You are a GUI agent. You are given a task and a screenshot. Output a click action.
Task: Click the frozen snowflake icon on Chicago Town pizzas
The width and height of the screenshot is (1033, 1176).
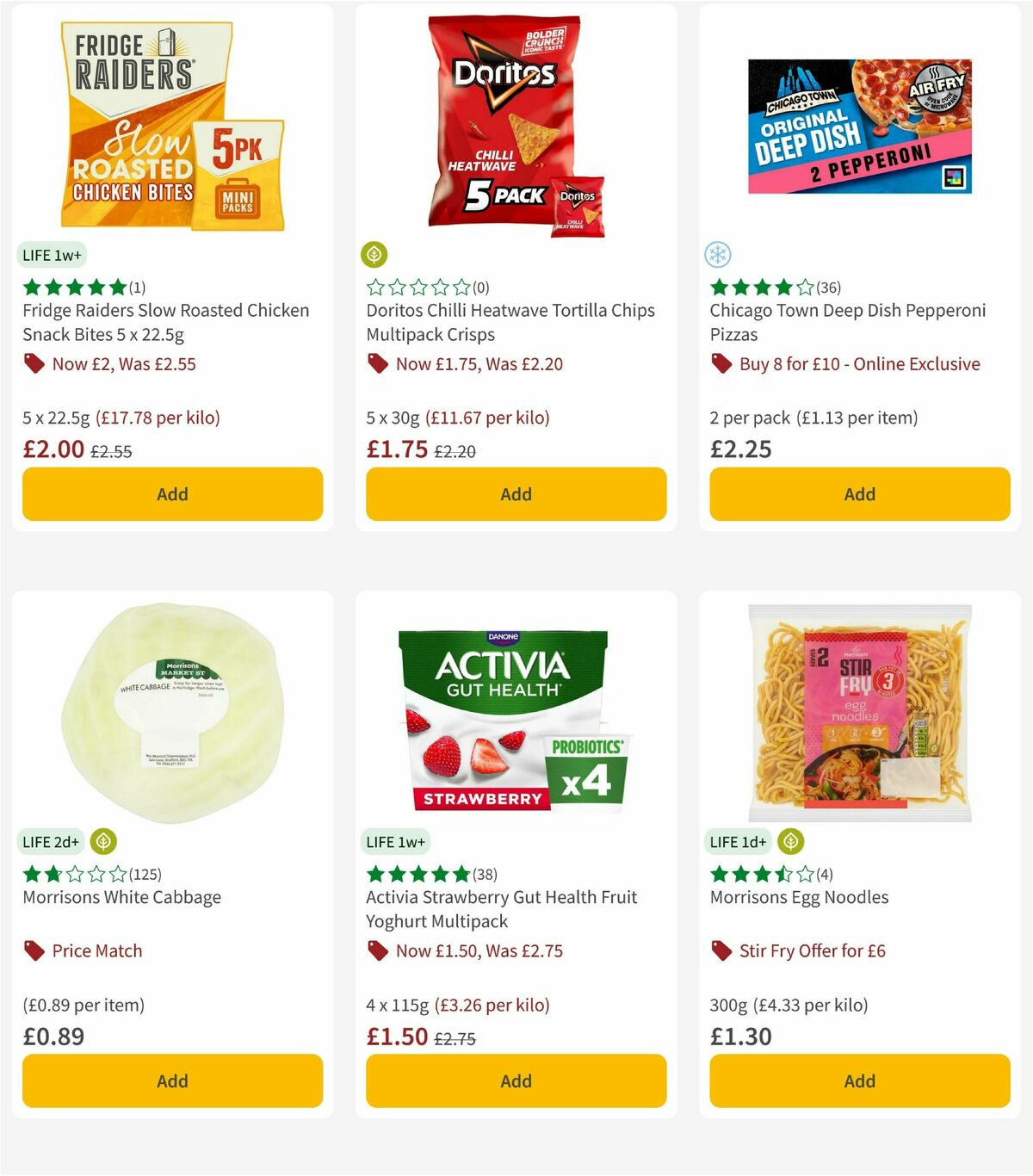(717, 255)
